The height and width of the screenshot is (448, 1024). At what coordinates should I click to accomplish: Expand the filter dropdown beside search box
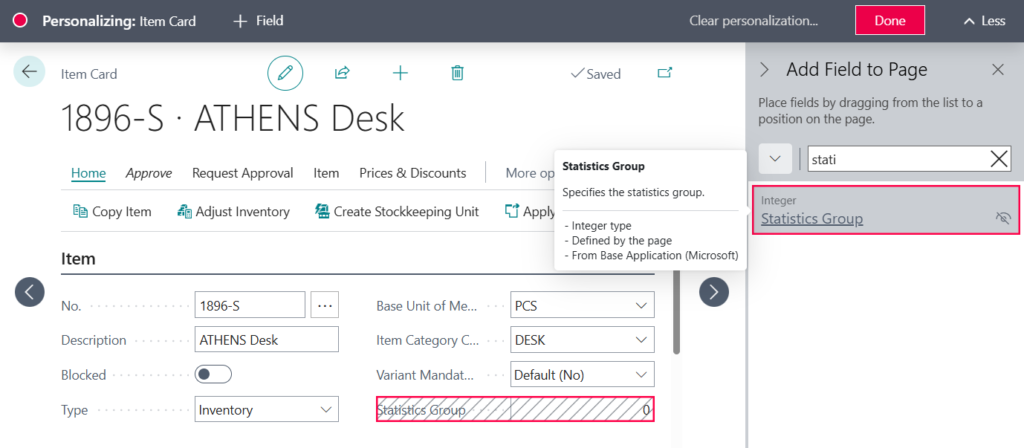tap(776, 158)
